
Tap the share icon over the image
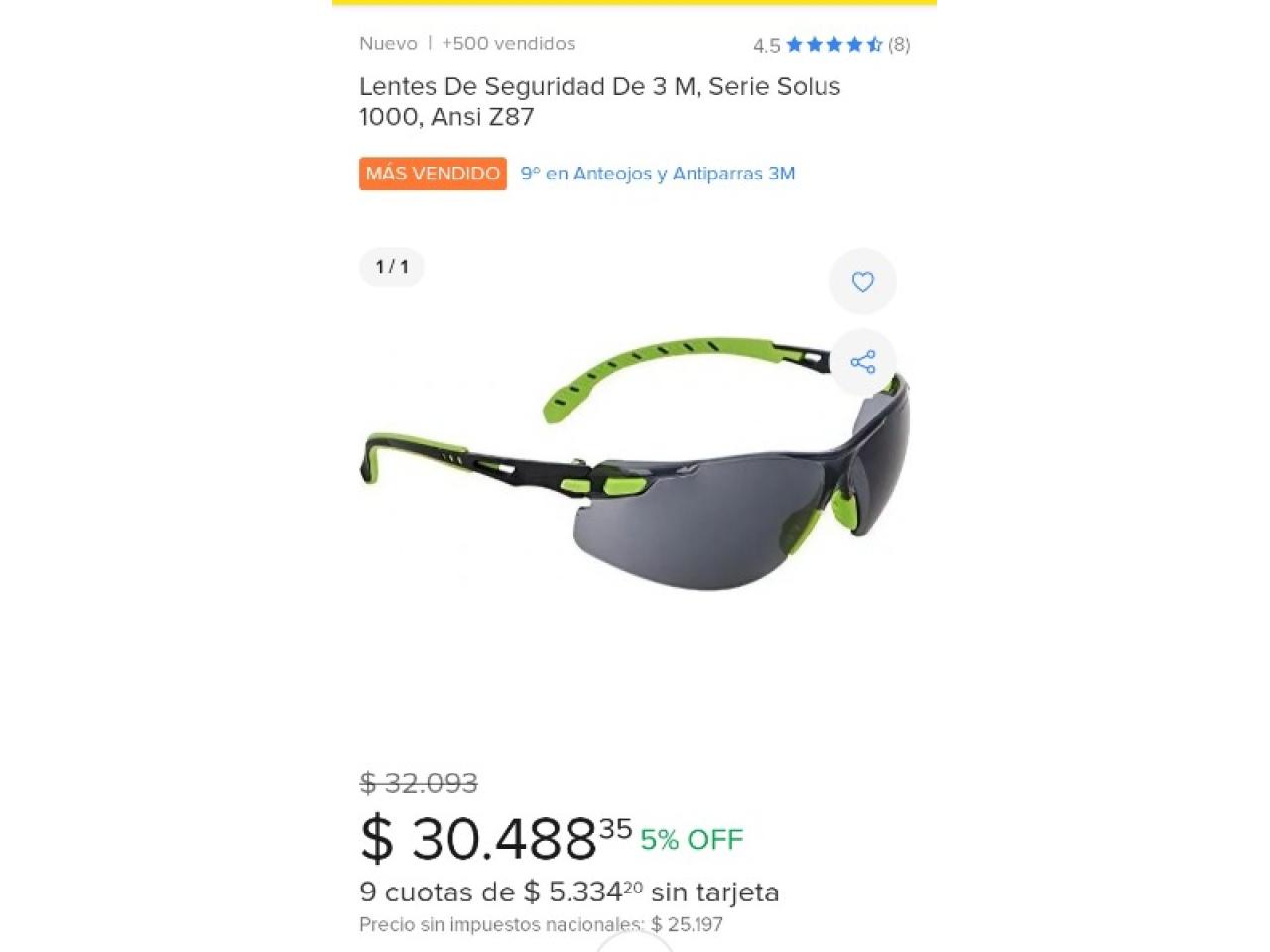[x=862, y=362]
